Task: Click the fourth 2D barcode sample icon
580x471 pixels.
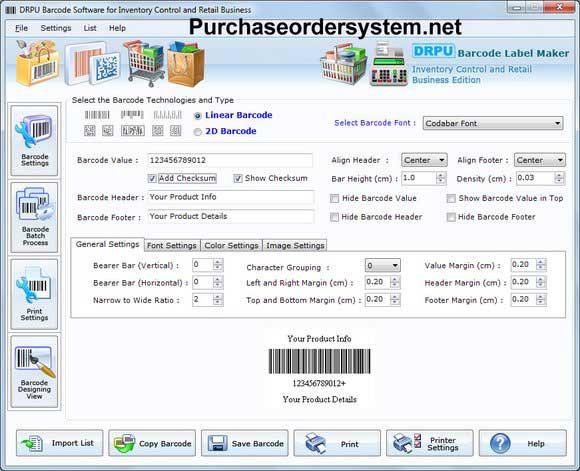Action: point(158,131)
